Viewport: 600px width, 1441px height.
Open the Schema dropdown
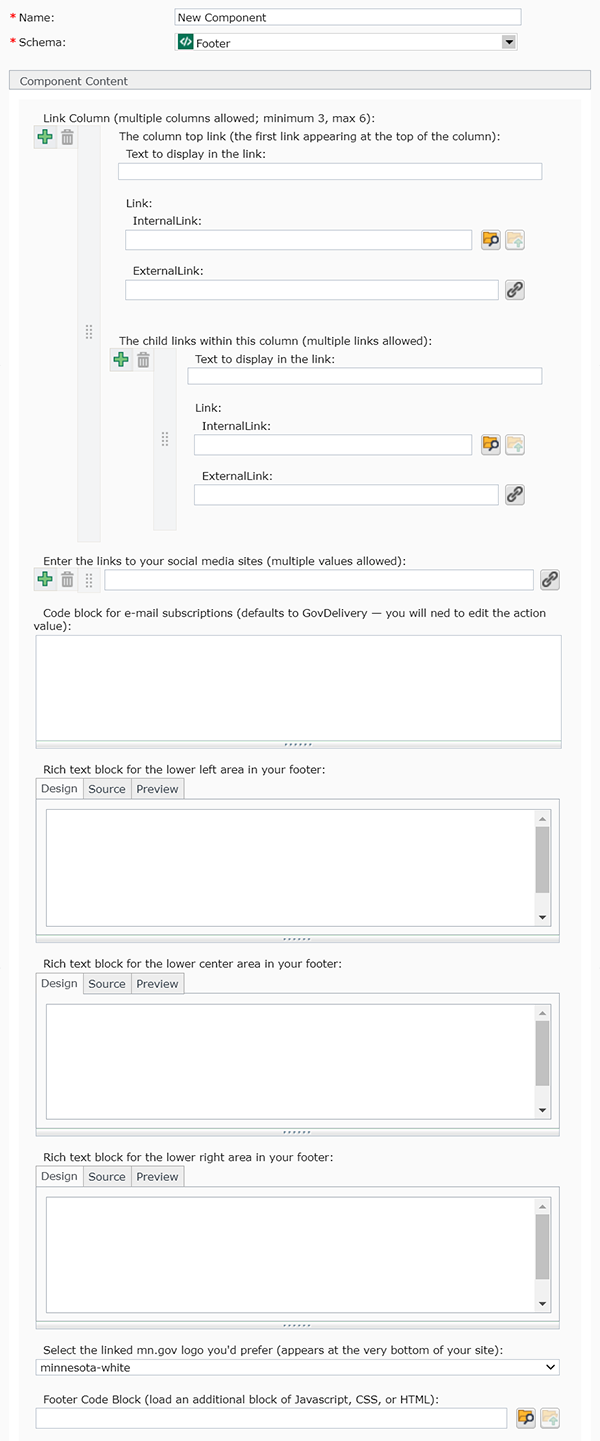coord(509,42)
